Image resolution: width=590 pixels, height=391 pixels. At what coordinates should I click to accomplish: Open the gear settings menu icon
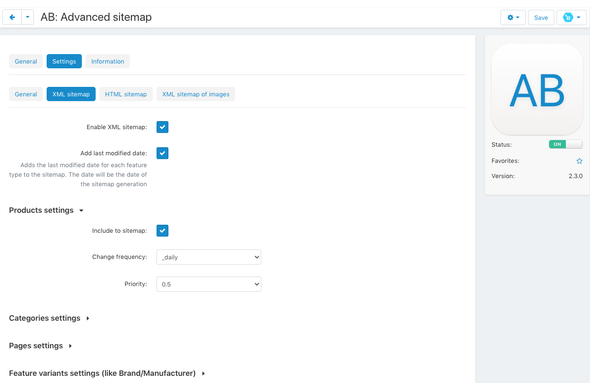(x=513, y=17)
